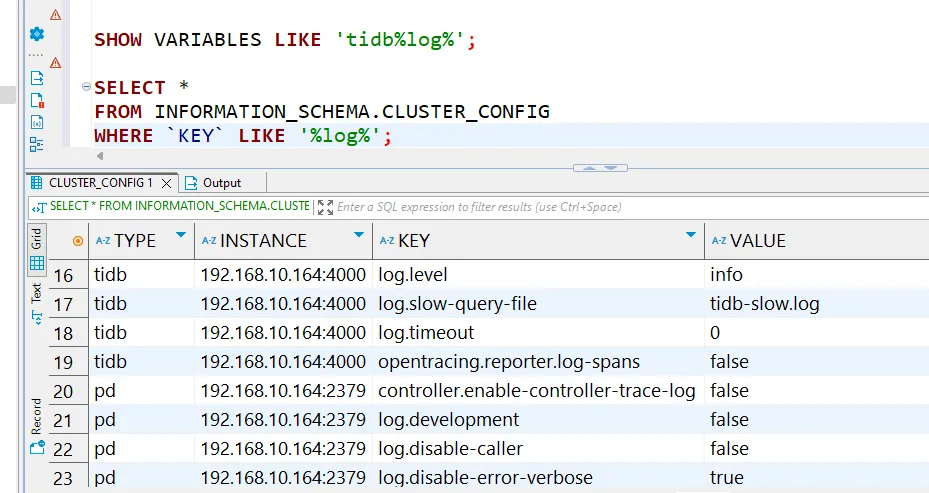Expand the filter panel with the arrows icon

[x=324, y=207]
